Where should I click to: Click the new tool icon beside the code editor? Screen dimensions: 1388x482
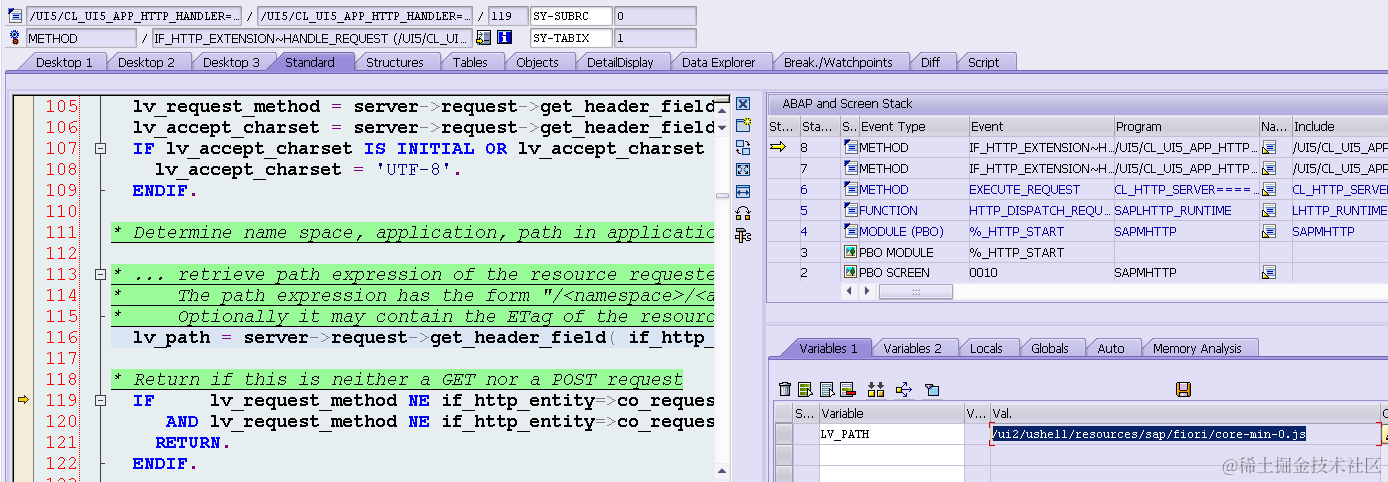pyautogui.click(x=743, y=126)
